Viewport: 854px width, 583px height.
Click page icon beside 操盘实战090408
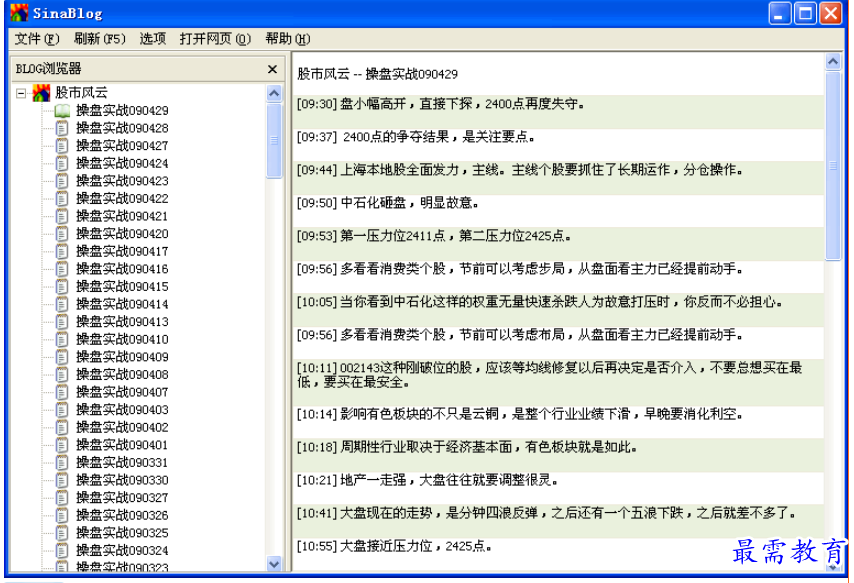(x=62, y=374)
